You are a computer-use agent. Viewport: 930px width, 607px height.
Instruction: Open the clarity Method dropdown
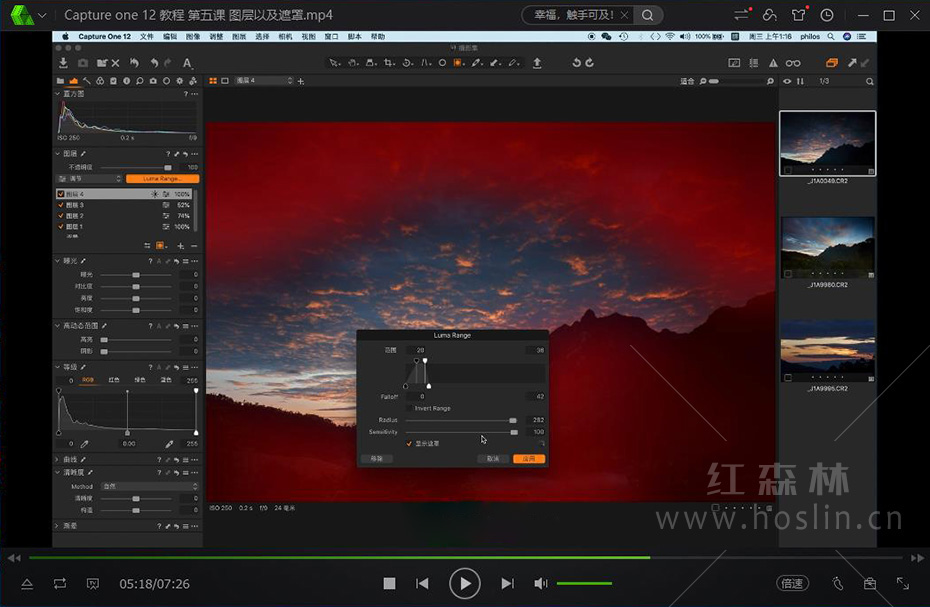pyautogui.click(x=149, y=486)
